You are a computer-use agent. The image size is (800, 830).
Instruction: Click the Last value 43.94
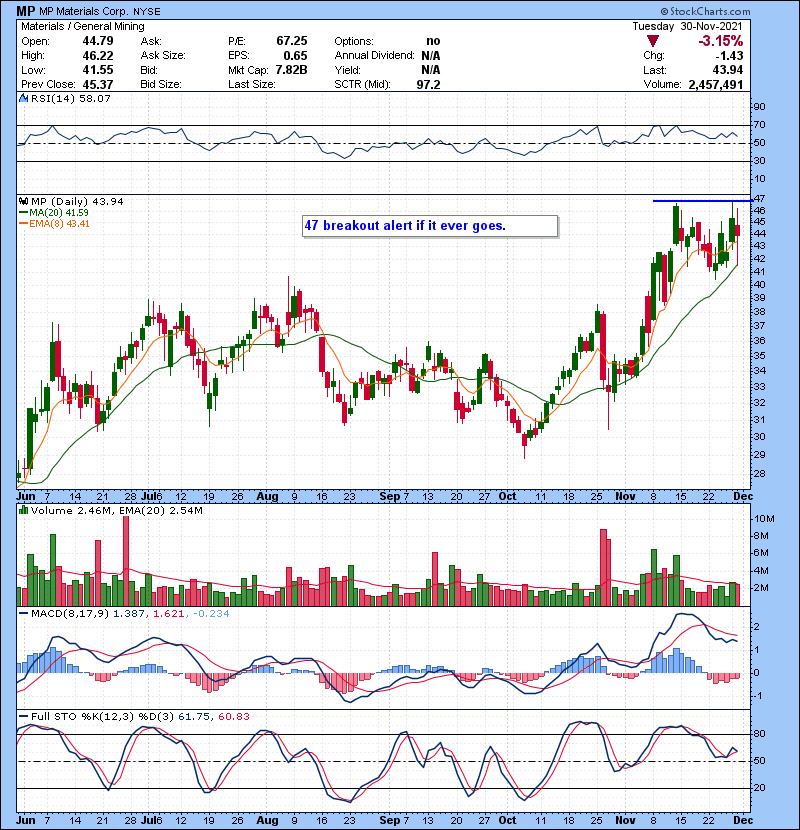(x=727, y=70)
